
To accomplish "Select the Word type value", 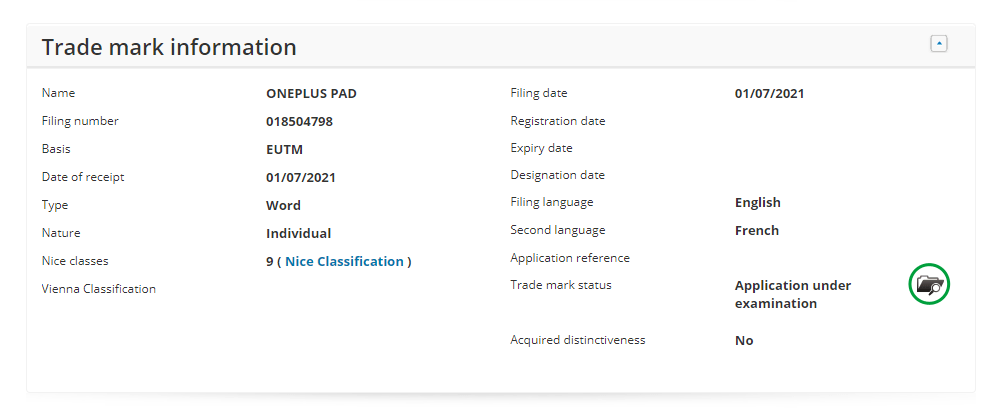I will (x=283, y=205).
